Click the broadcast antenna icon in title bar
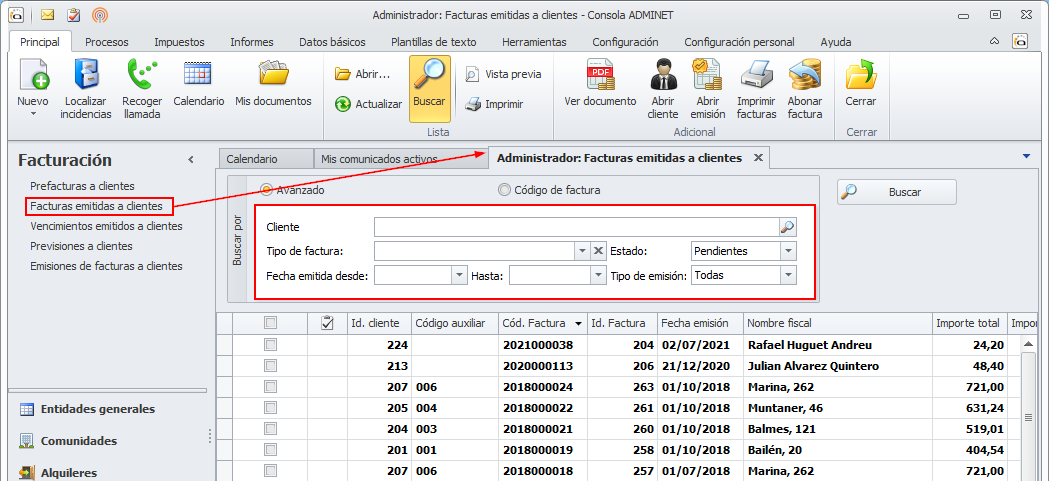This screenshot has width=1049, height=481. coord(100,14)
